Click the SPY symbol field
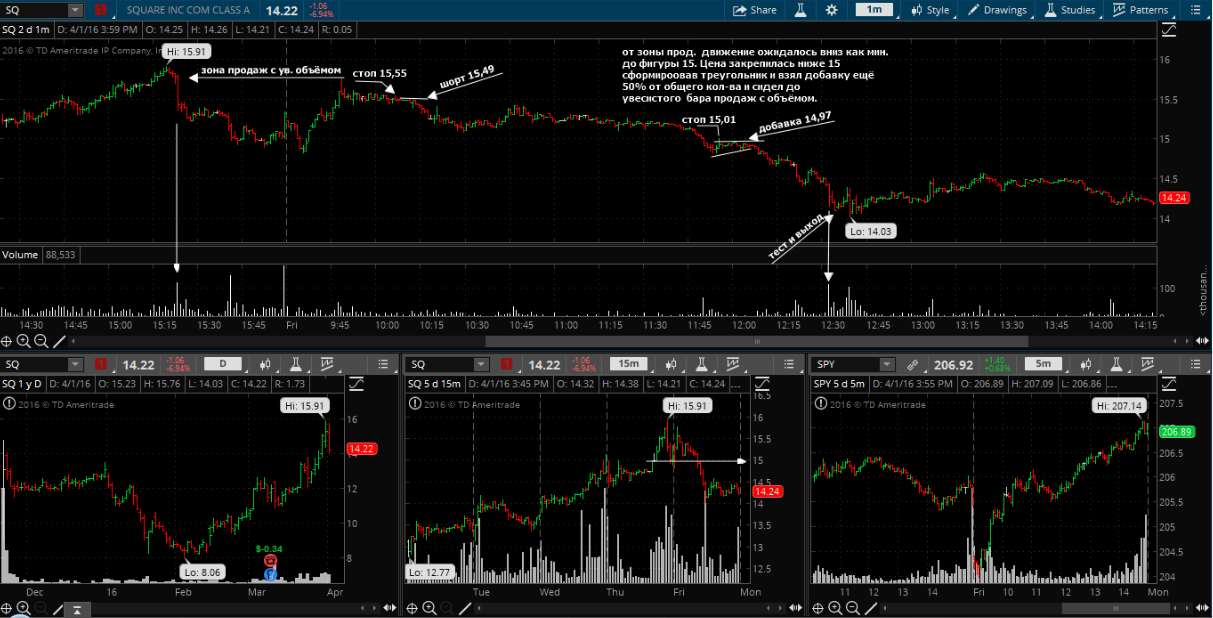The width and height of the screenshot is (1213, 618). click(846, 365)
